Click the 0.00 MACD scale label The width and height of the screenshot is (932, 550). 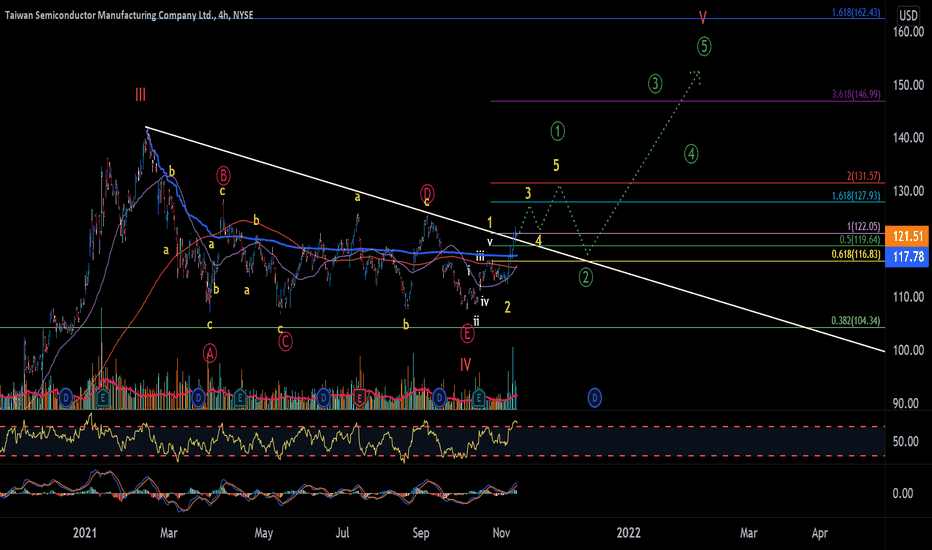point(903,494)
